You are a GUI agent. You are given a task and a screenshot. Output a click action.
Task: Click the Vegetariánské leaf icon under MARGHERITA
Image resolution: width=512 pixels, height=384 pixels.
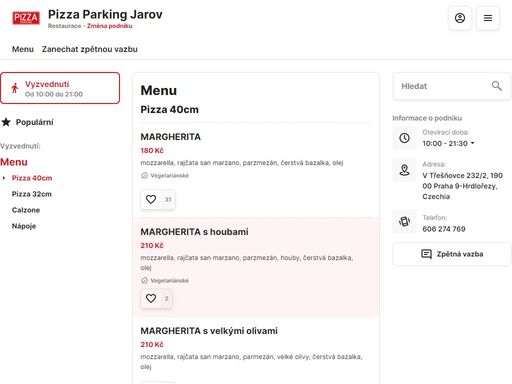click(x=144, y=176)
